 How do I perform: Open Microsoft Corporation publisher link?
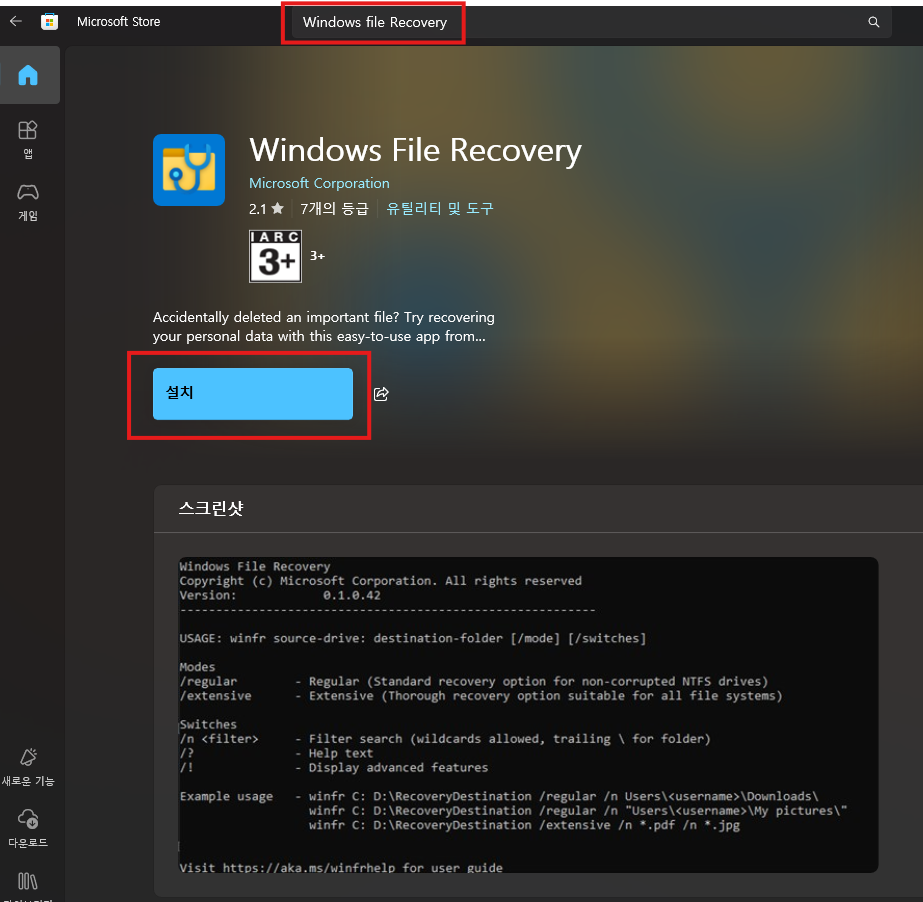tap(319, 183)
